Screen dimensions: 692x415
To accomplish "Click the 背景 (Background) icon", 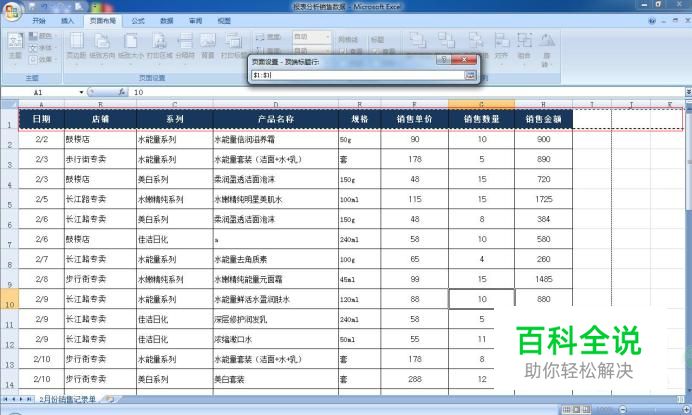I will 207,46.
